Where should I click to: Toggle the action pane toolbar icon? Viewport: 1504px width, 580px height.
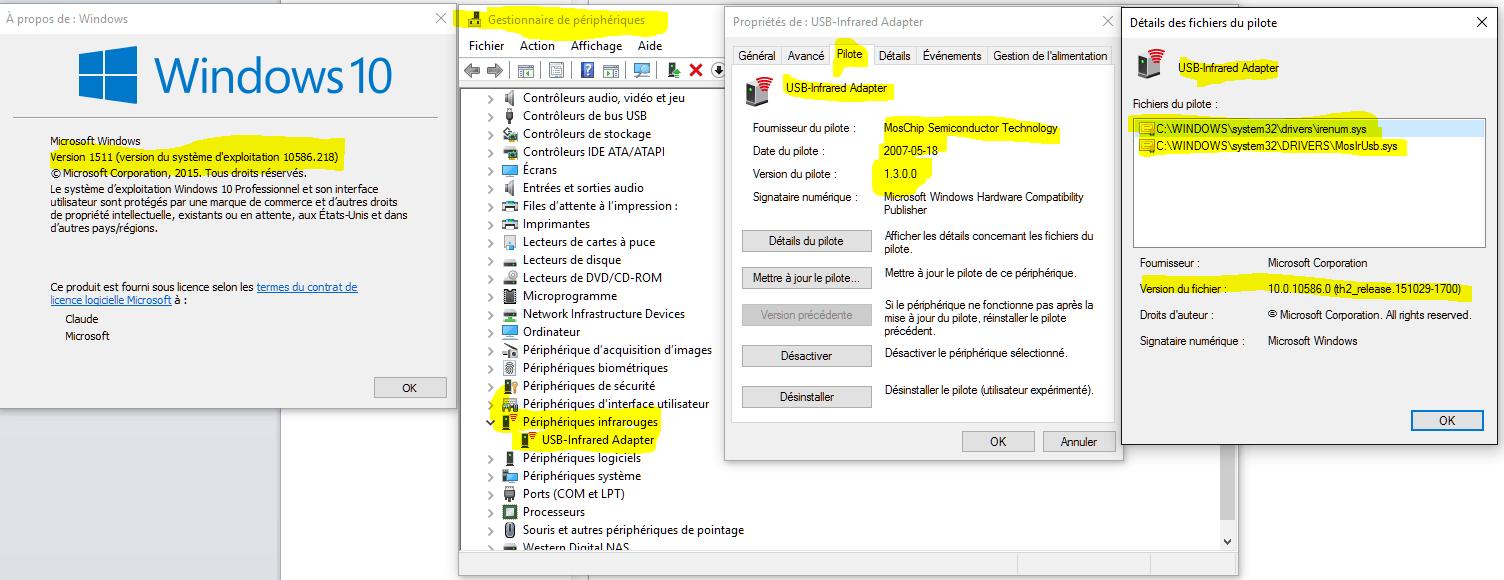tap(610, 70)
